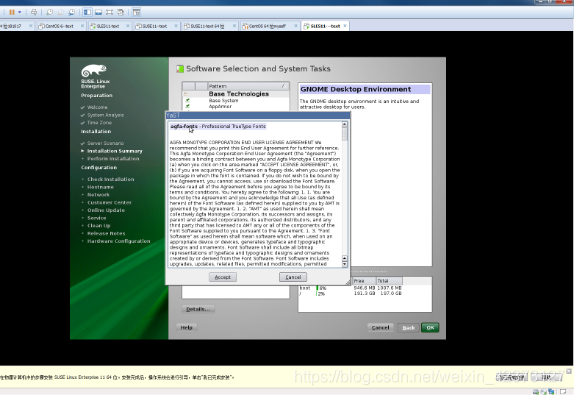This screenshot has width=575, height=395.
Task: Click the System Analysis sidebar step
Action: point(105,115)
